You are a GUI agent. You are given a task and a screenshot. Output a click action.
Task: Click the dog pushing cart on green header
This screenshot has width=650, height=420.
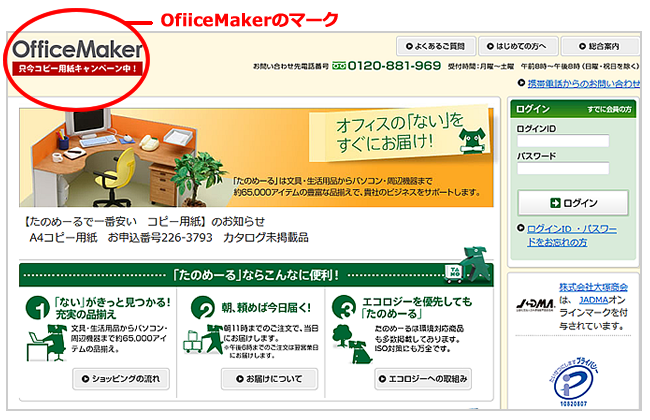click(468, 265)
